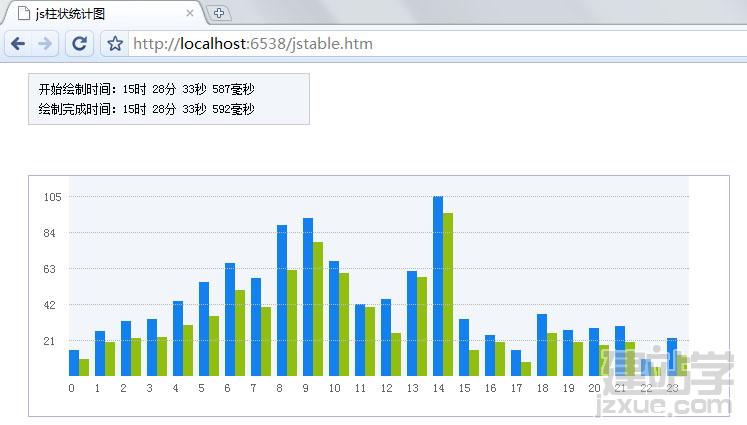Click the green bar for hour 18
Screen dimensions: 747x425
[552, 354]
